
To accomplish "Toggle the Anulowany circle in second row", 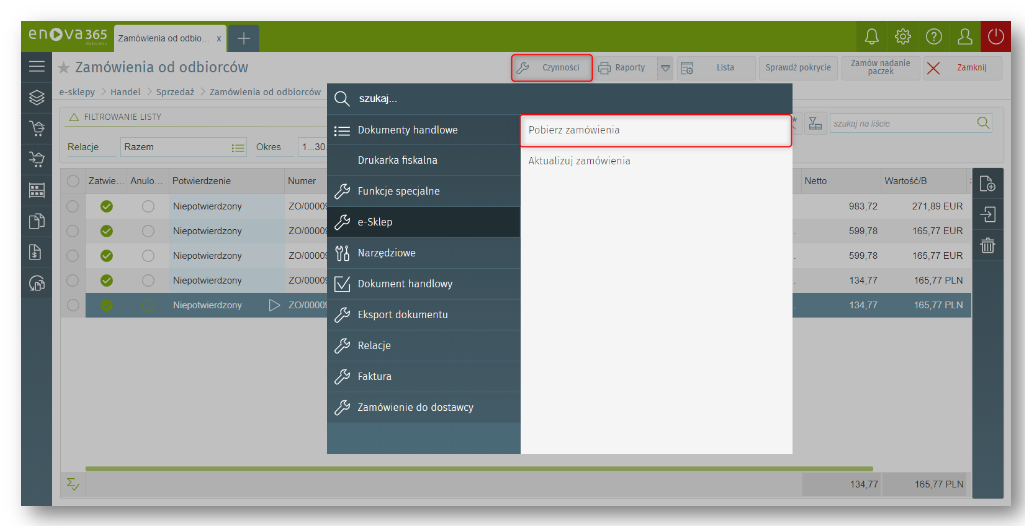I will [x=148, y=230].
